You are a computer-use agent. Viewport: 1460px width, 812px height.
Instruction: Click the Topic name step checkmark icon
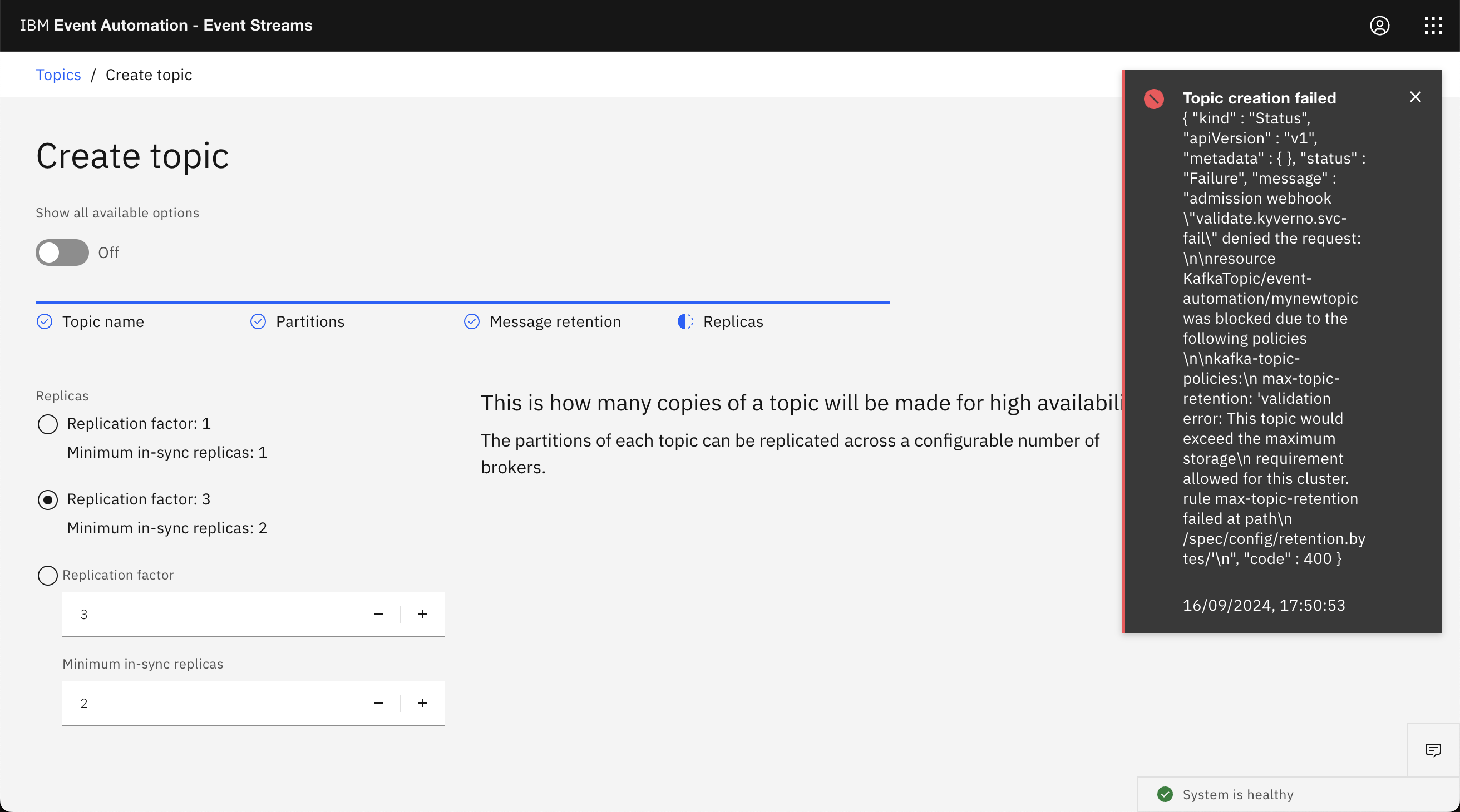pos(44,321)
